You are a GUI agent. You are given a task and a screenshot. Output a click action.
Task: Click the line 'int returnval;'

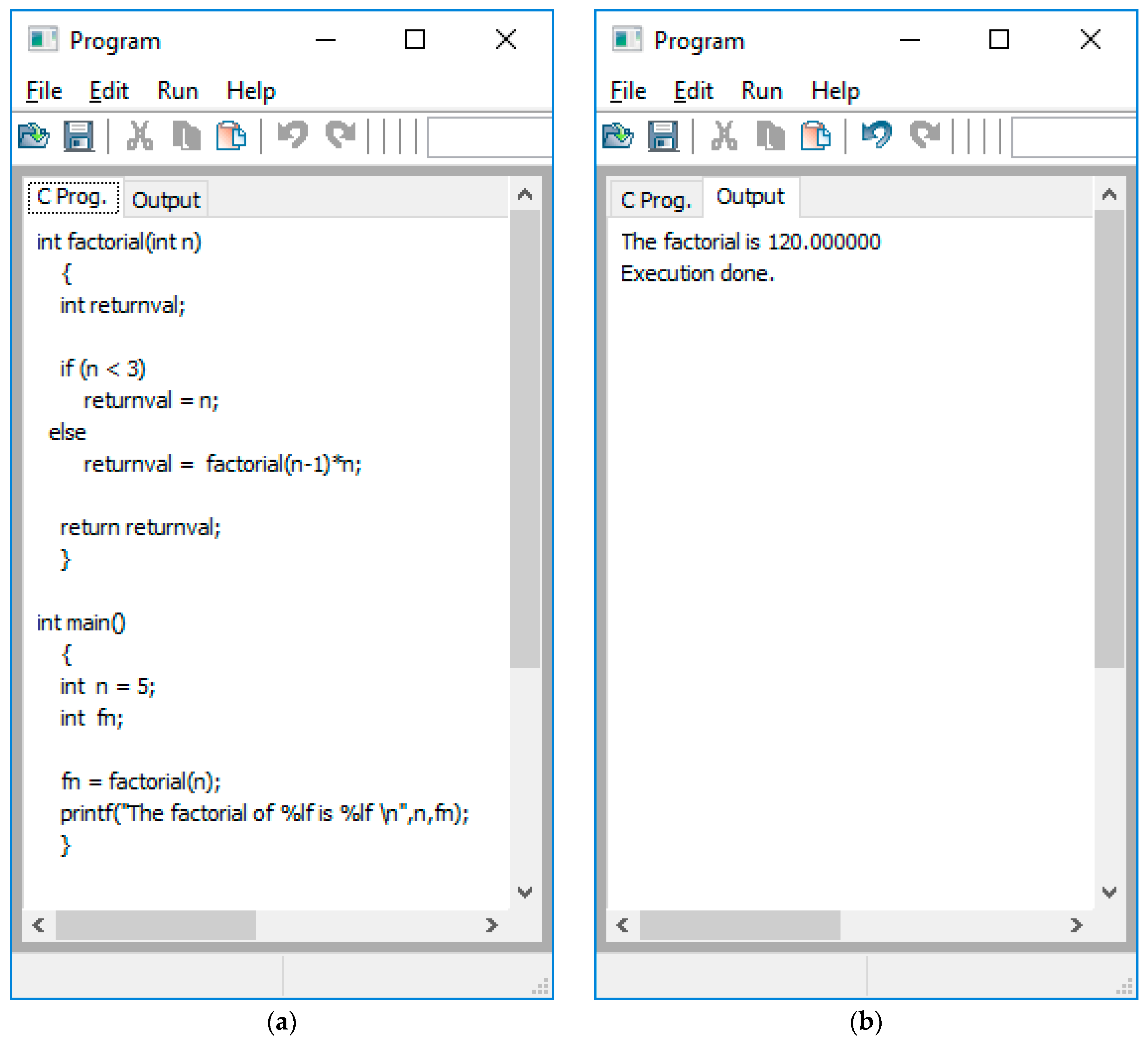pyautogui.click(x=123, y=306)
